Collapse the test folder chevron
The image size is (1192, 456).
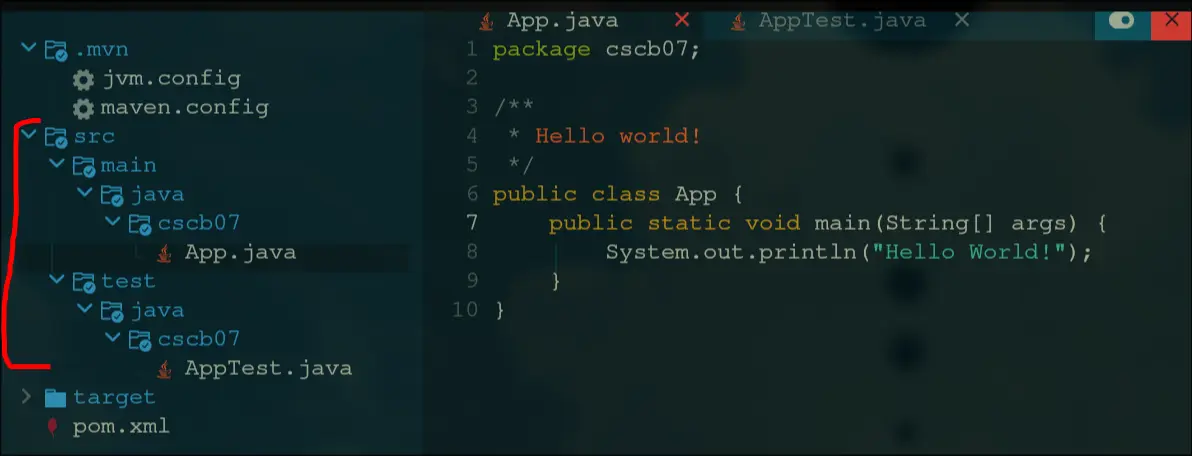pyautogui.click(x=56, y=281)
